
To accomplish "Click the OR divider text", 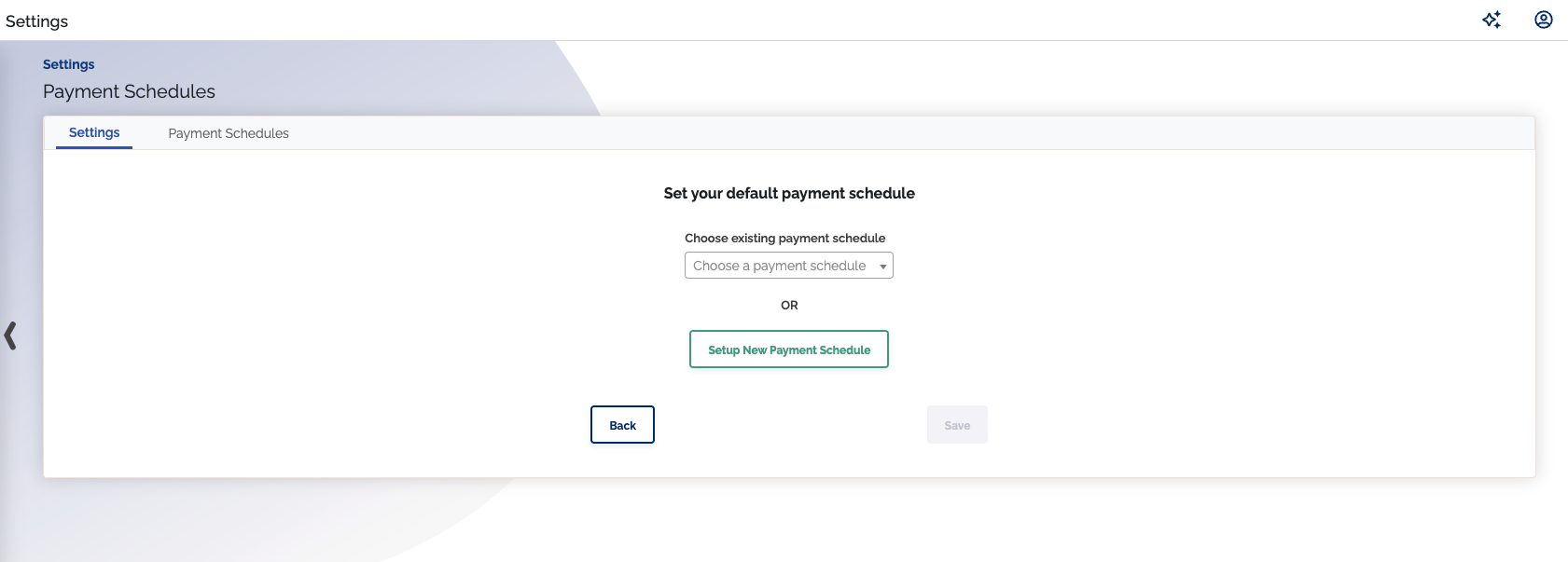I will tap(788, 305).
